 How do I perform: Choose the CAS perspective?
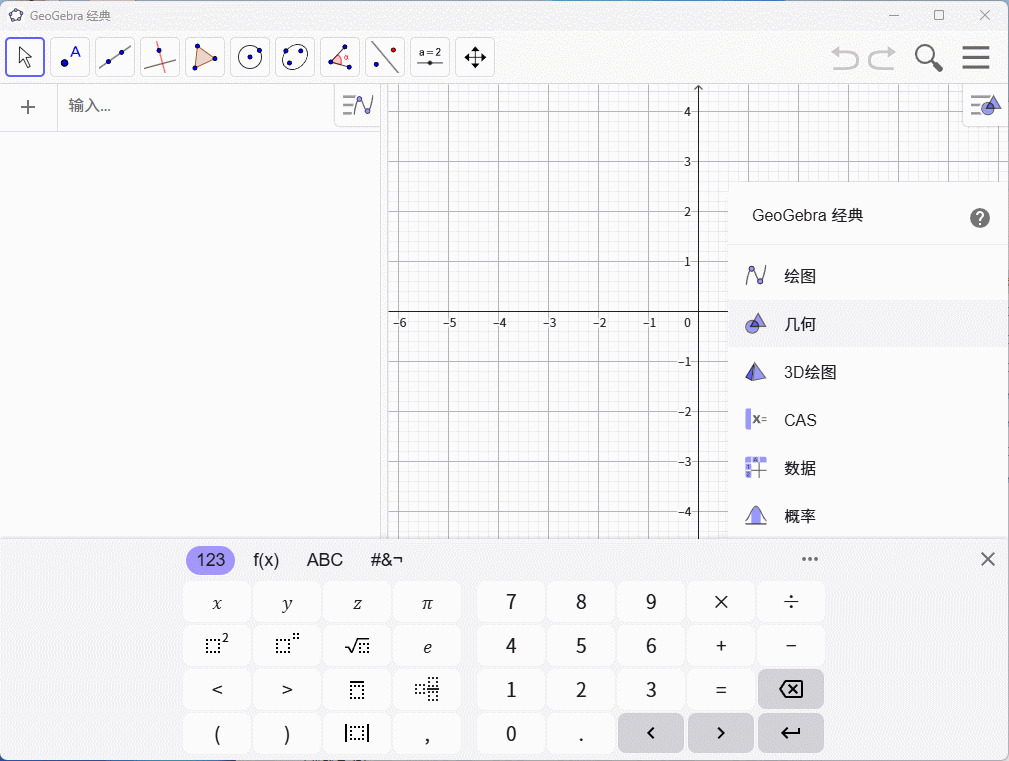click(x=868, y=419)
